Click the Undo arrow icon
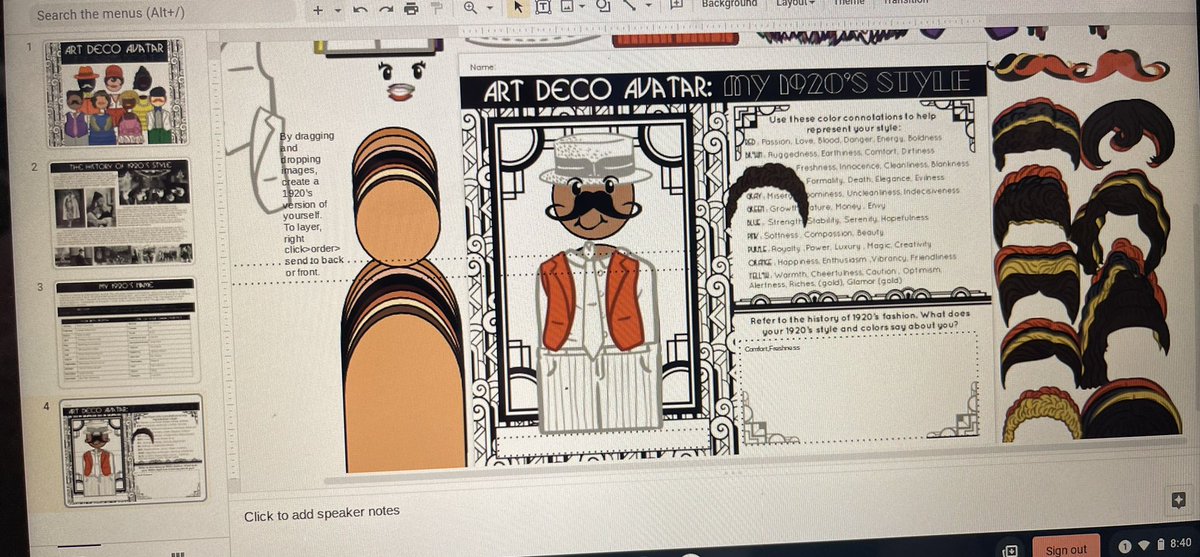Viewport: 1200px width, 557px height. click(360, 10)
